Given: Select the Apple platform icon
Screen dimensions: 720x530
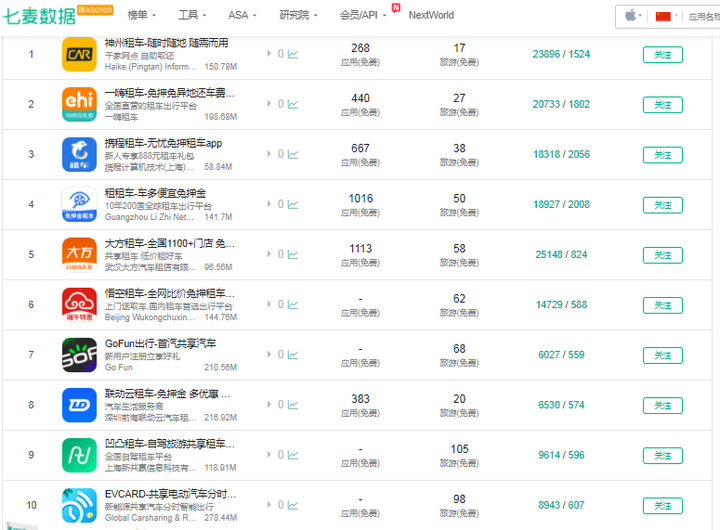Looking at the screenshot, I should pos(630,16).
